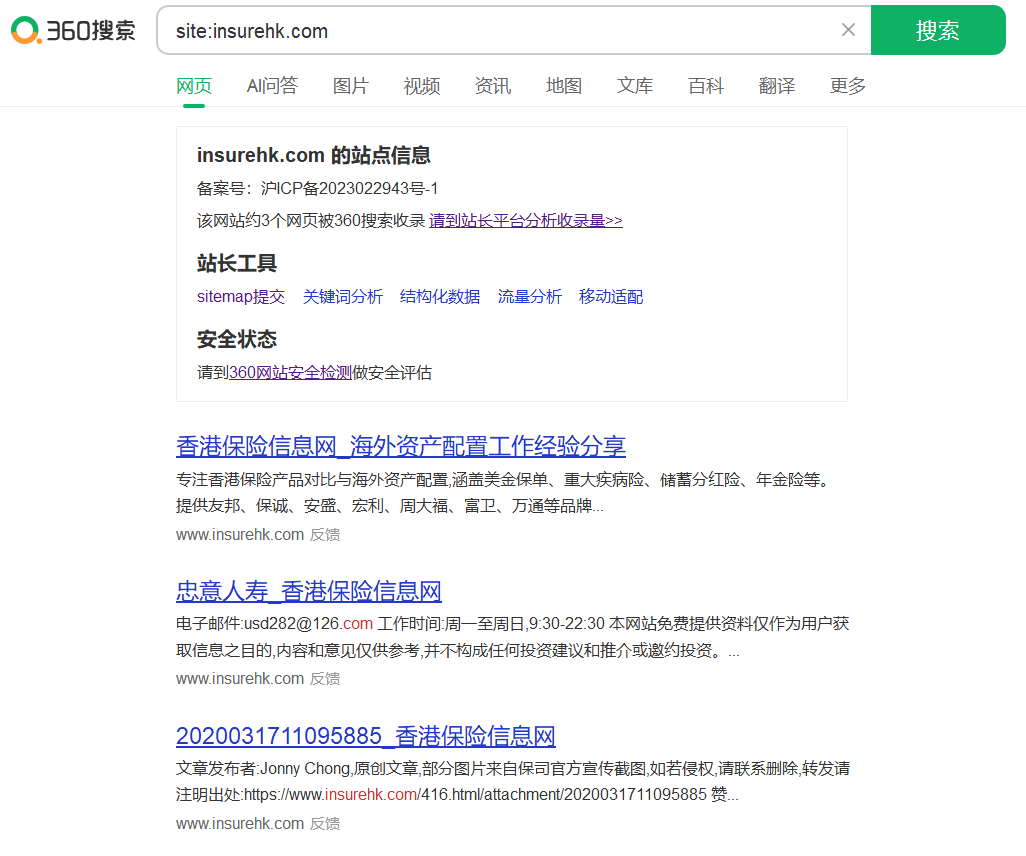
Task: Click the 360搜索 logo
Action: point(72,30)
